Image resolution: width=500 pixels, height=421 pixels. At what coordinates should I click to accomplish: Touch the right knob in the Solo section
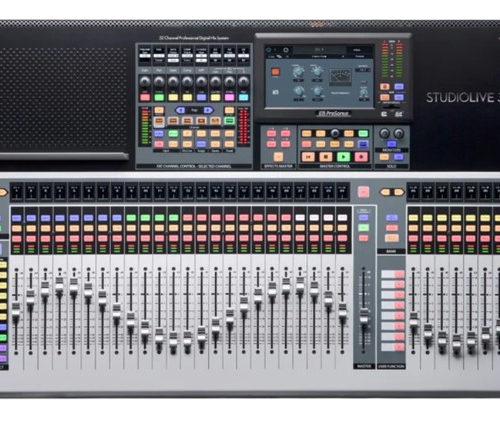[399, 134]
